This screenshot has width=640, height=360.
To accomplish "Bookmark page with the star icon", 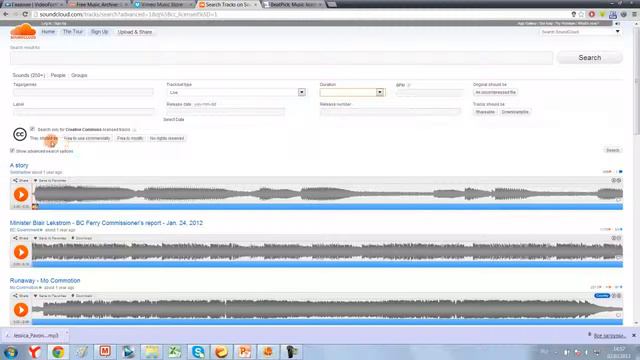I will click(x=582, y=14).
